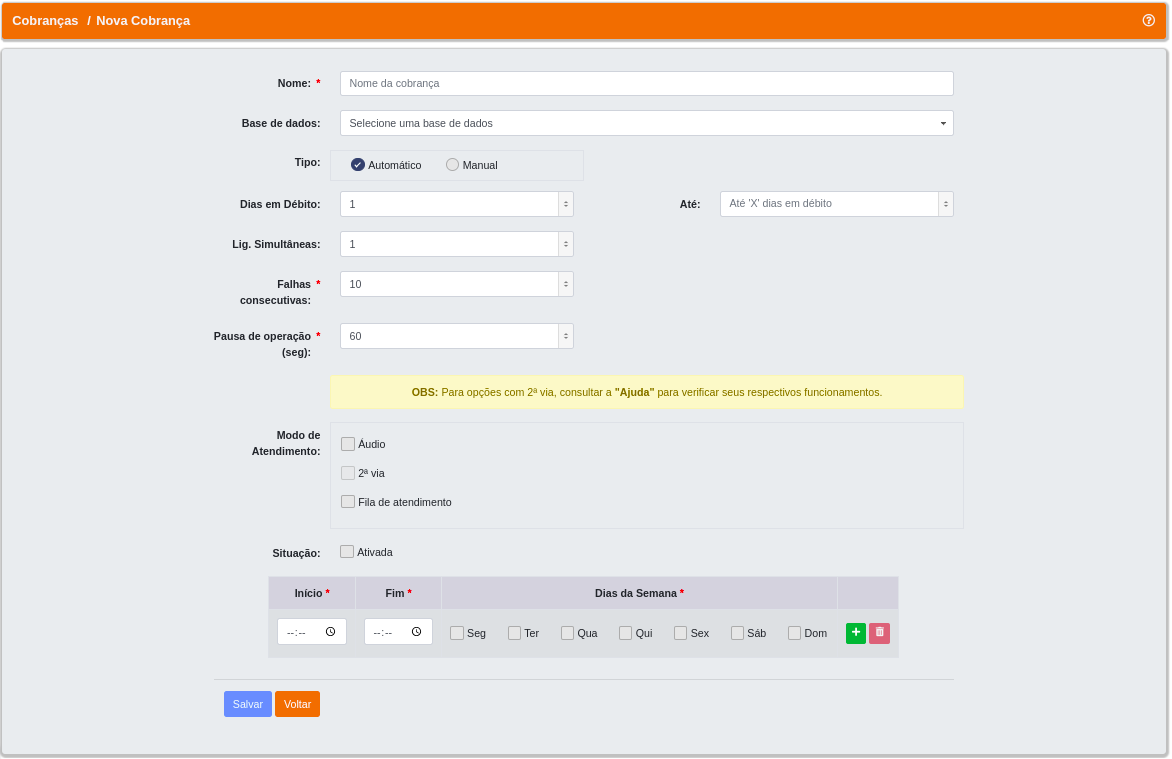Click the green add schedule row button
The image size is (1172, 759).
pyautogui.click(x=855, y=633)
